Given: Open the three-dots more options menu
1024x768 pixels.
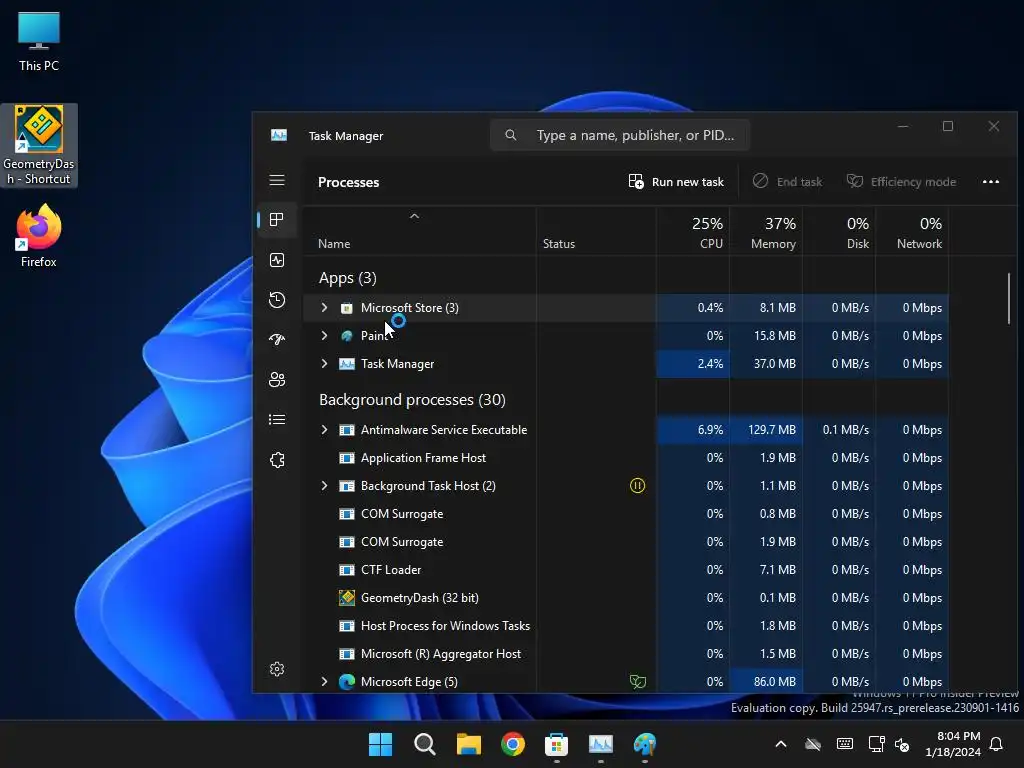Looking at the screenshot, I should [x=991, y=182].
